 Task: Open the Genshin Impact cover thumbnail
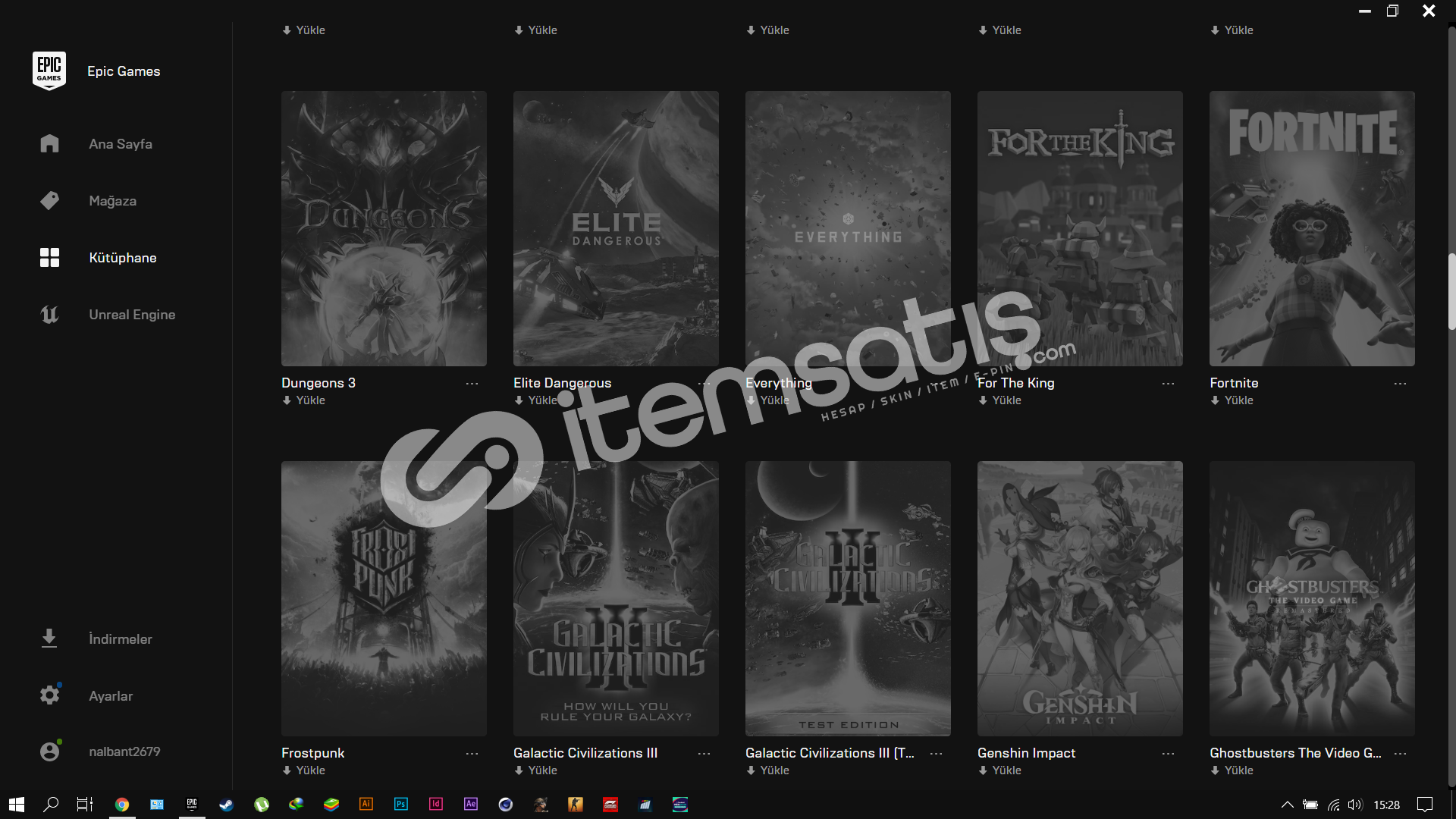click(x=1080, y=598)
